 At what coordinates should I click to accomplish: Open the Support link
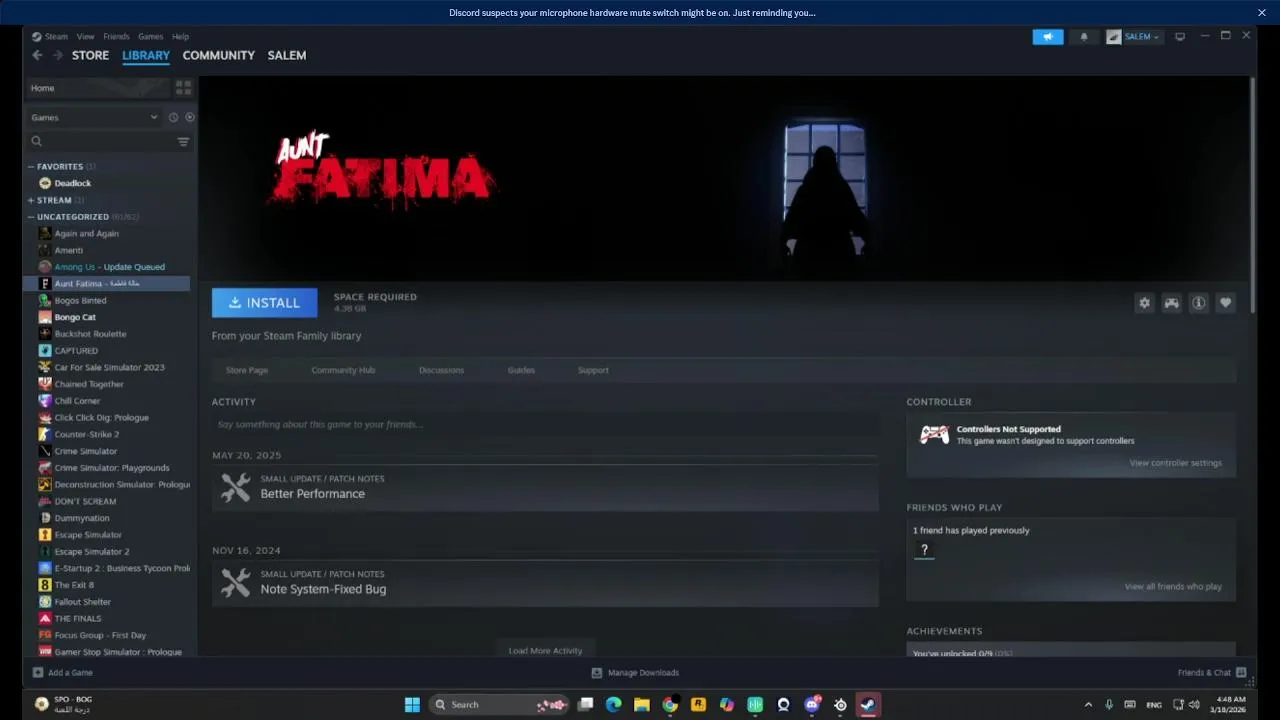593,370
